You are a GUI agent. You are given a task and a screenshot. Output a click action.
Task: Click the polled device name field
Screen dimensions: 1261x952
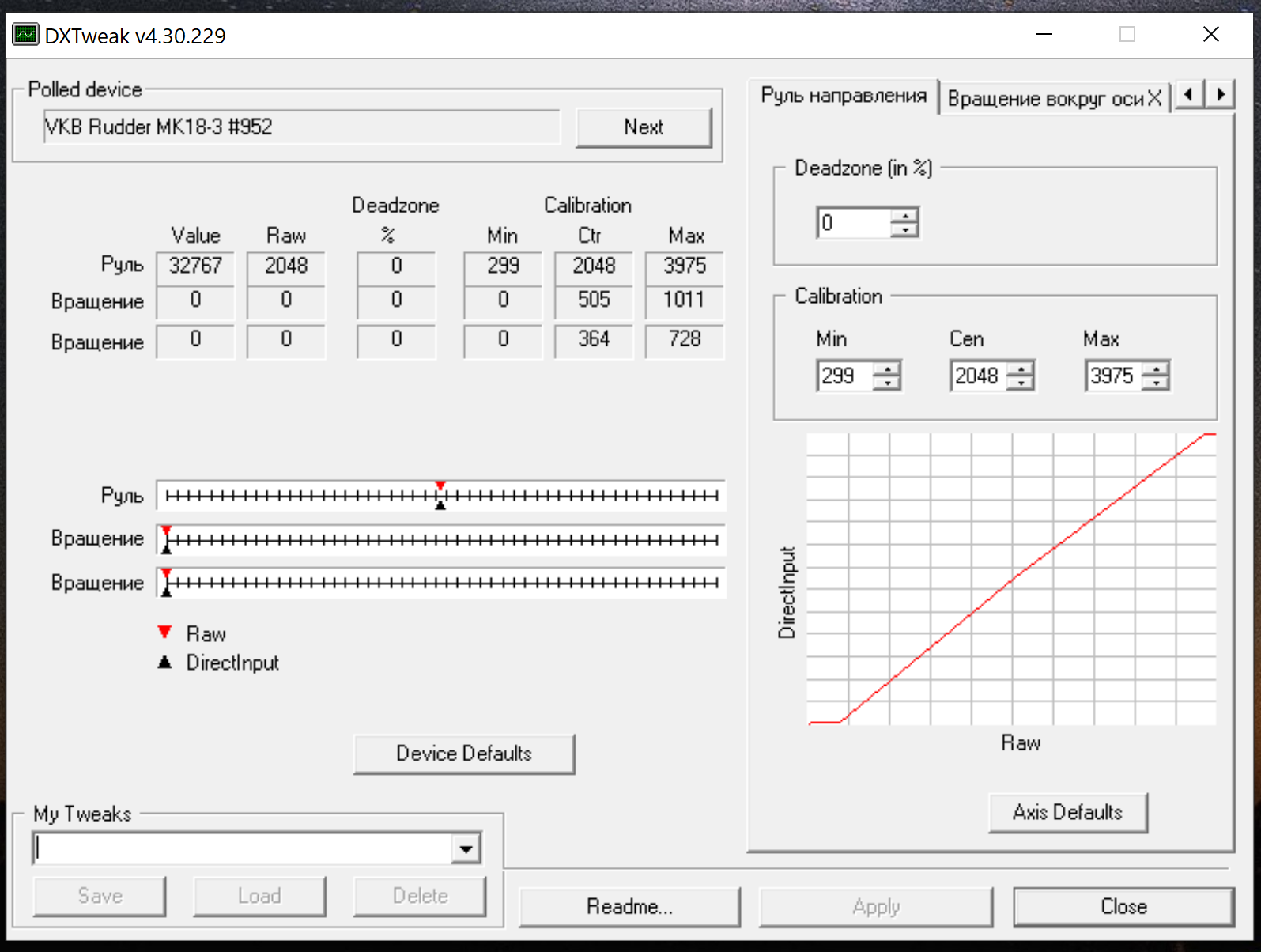tap(302, 127)
